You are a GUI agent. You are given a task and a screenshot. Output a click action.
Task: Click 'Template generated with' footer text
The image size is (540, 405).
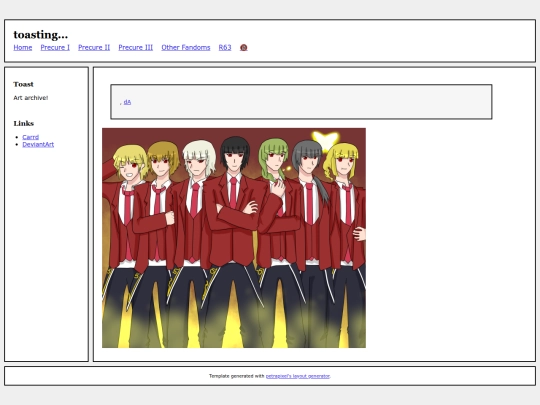coord(237,376)
